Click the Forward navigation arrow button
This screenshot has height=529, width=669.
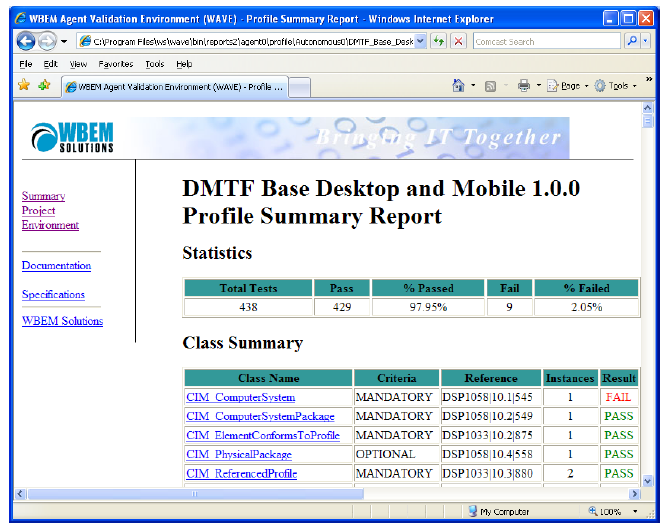[x=47, y=41]
